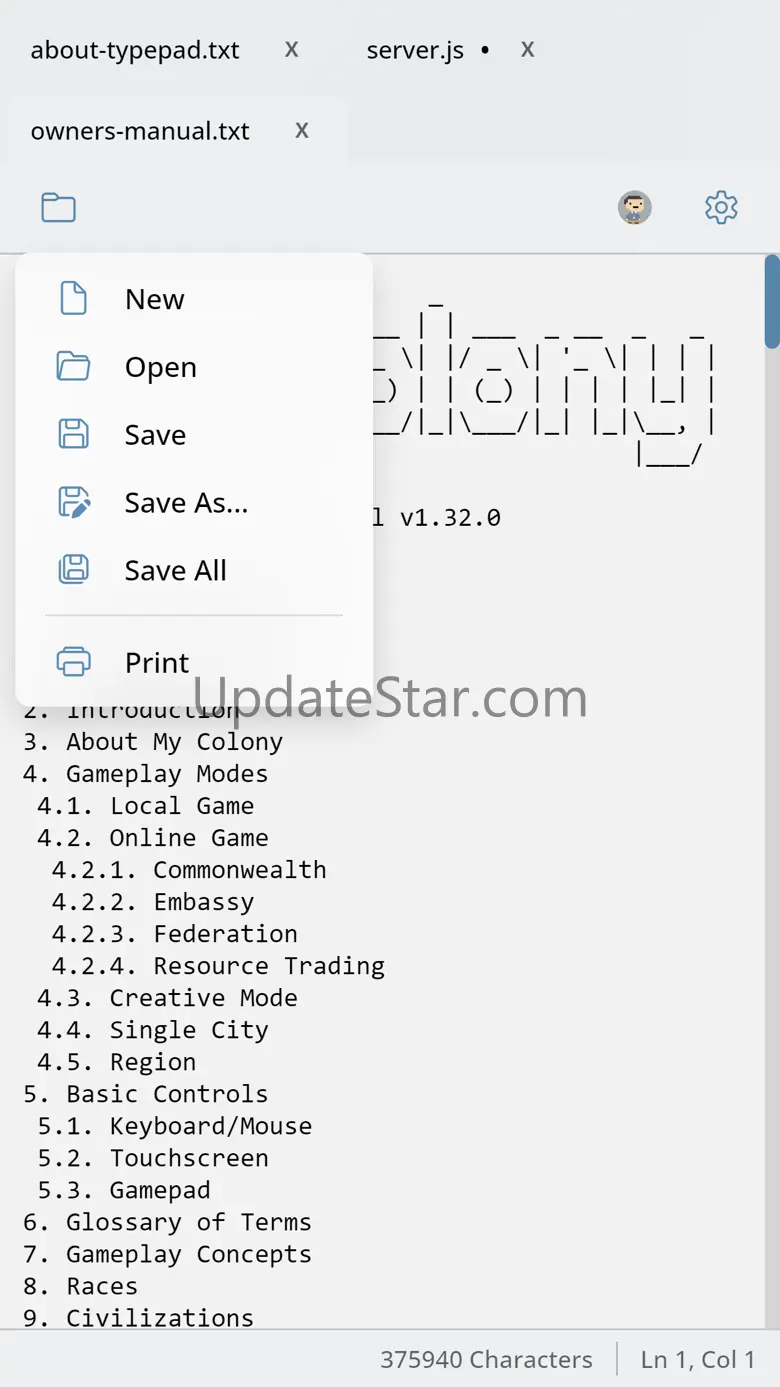This screenshot has height=1387, width=780.
Task: Click the 375940 Characters status text
Action: [x=486, y=1360]
